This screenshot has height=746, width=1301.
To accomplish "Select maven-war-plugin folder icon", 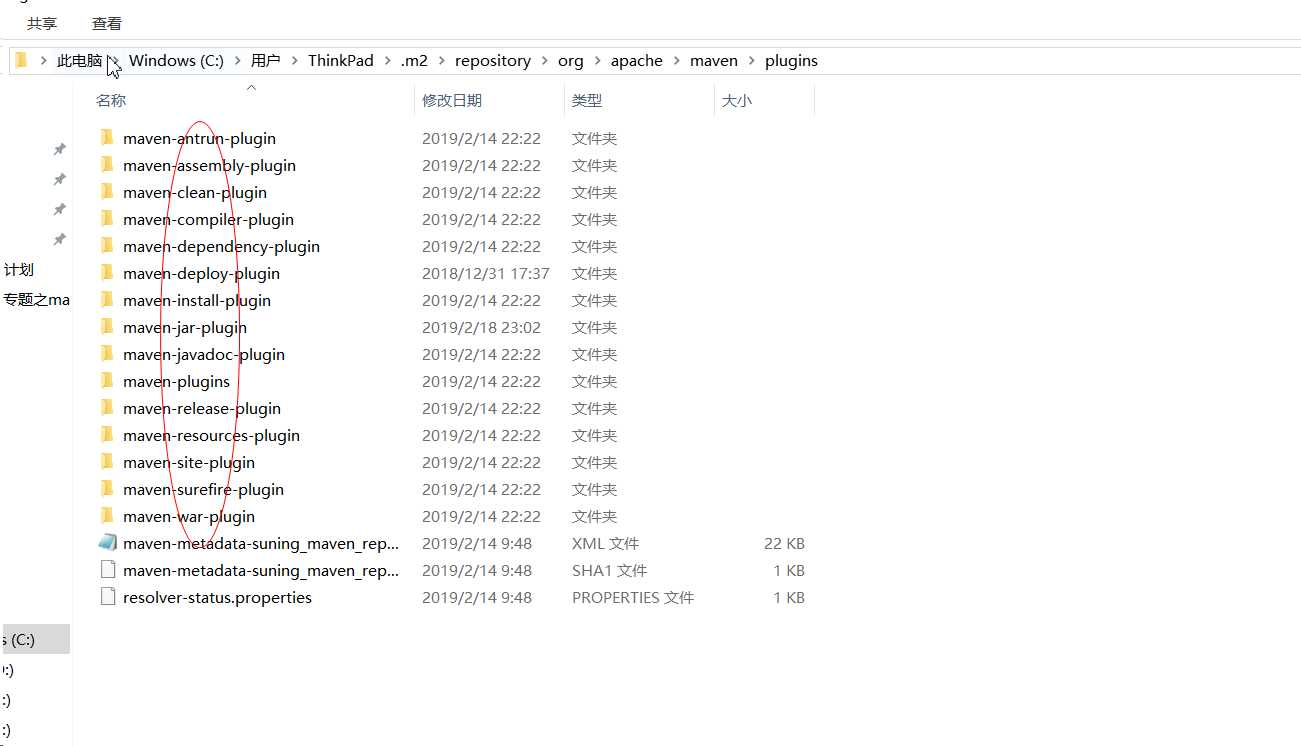I will [x=108, y=516].
